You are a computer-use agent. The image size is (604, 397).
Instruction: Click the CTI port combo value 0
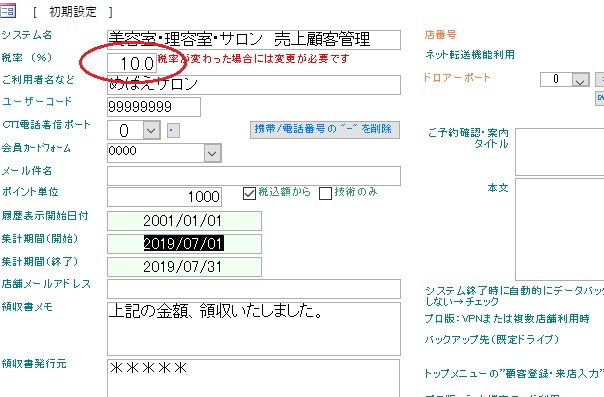[126, 131]
